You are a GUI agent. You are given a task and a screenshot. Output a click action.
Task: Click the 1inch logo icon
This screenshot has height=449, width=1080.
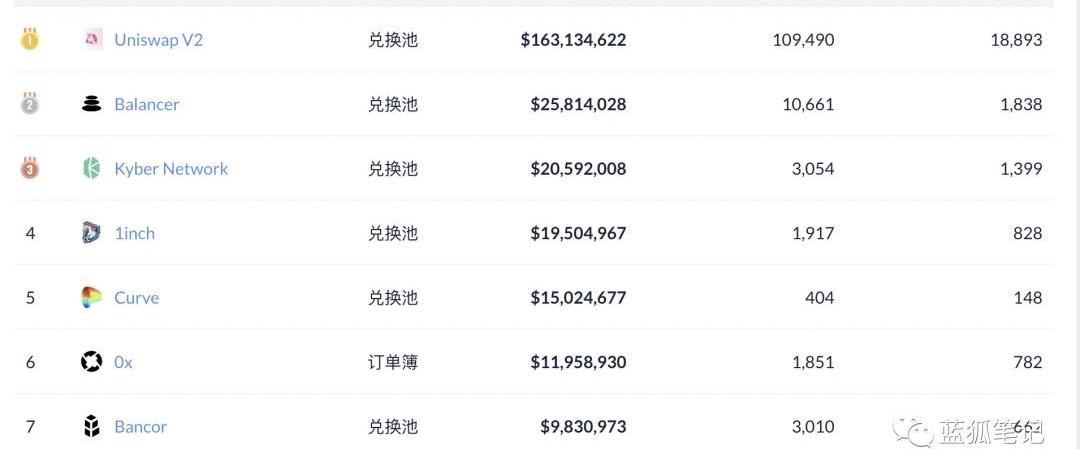pyautogui.click(x=92, y=233)
